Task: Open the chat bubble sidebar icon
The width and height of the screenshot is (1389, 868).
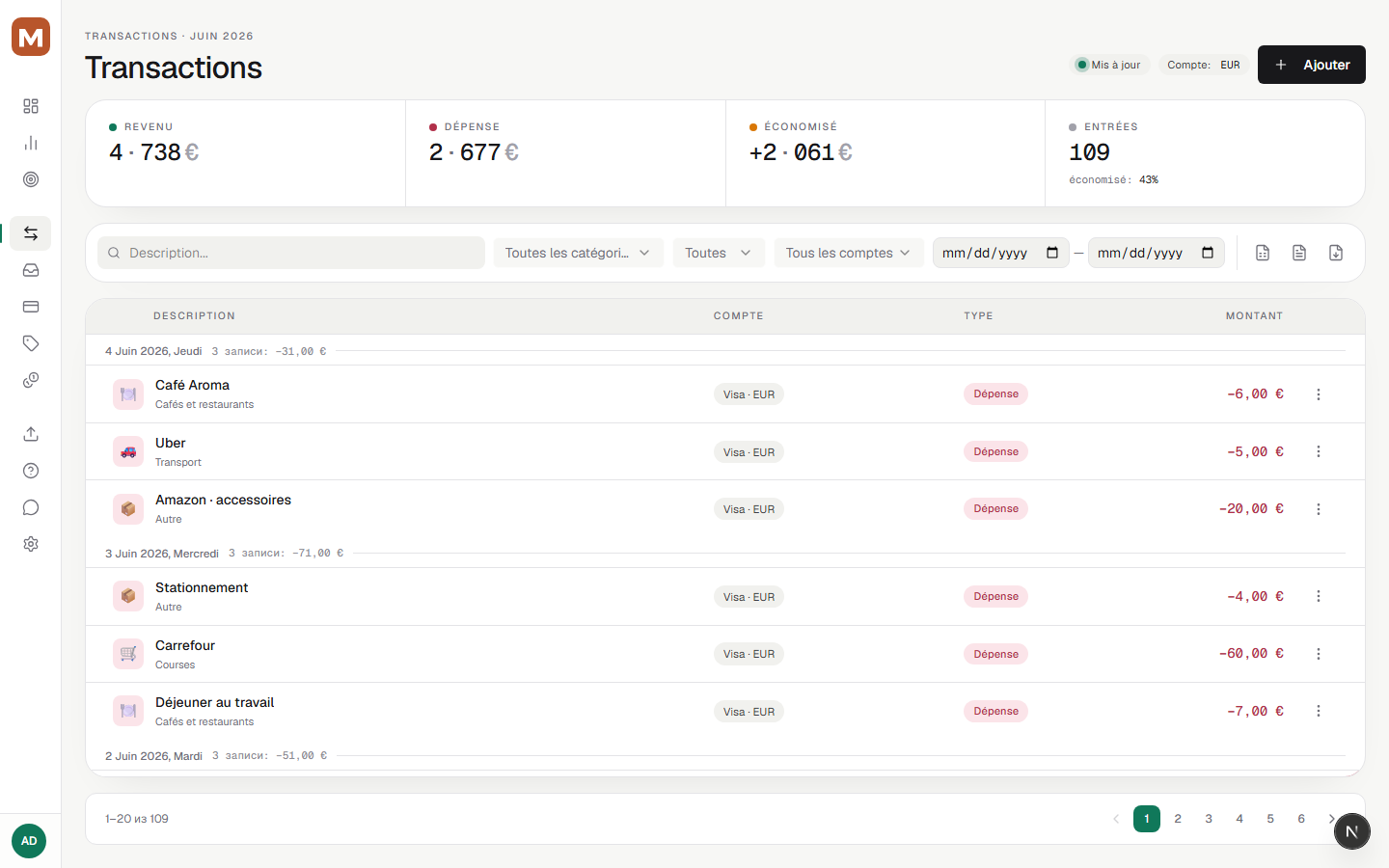Action: [x=31, y=507]
